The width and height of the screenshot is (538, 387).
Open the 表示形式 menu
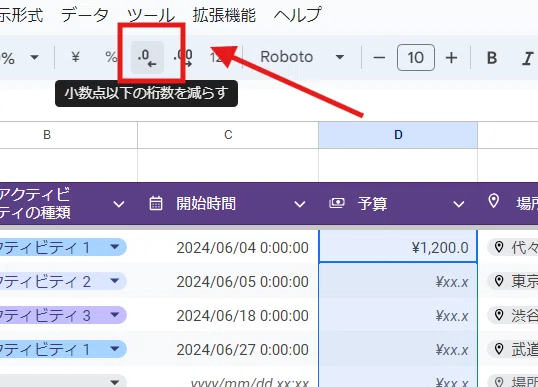coord(21,15)
